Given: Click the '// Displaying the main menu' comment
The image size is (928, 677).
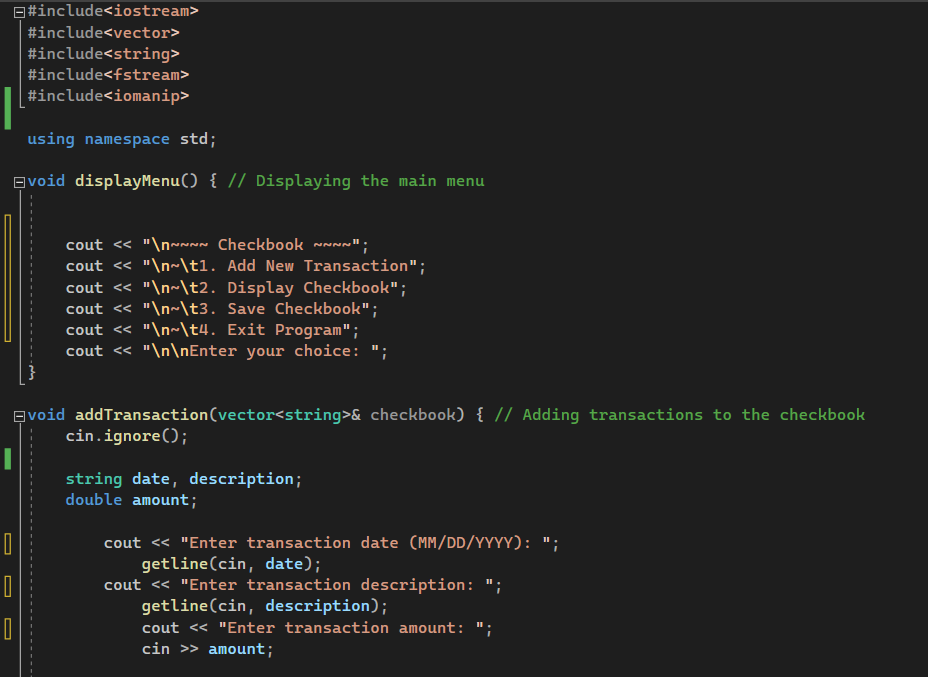Looking at the screenshot, I should (356, 180).
